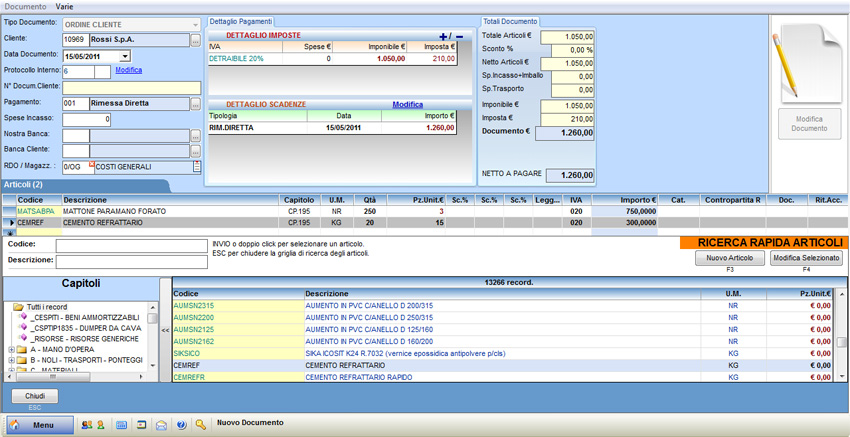The image size is (850, 437).
Task: Expand the A - MANO D'OPERA tree node
Action: click(x=11, y=349)
